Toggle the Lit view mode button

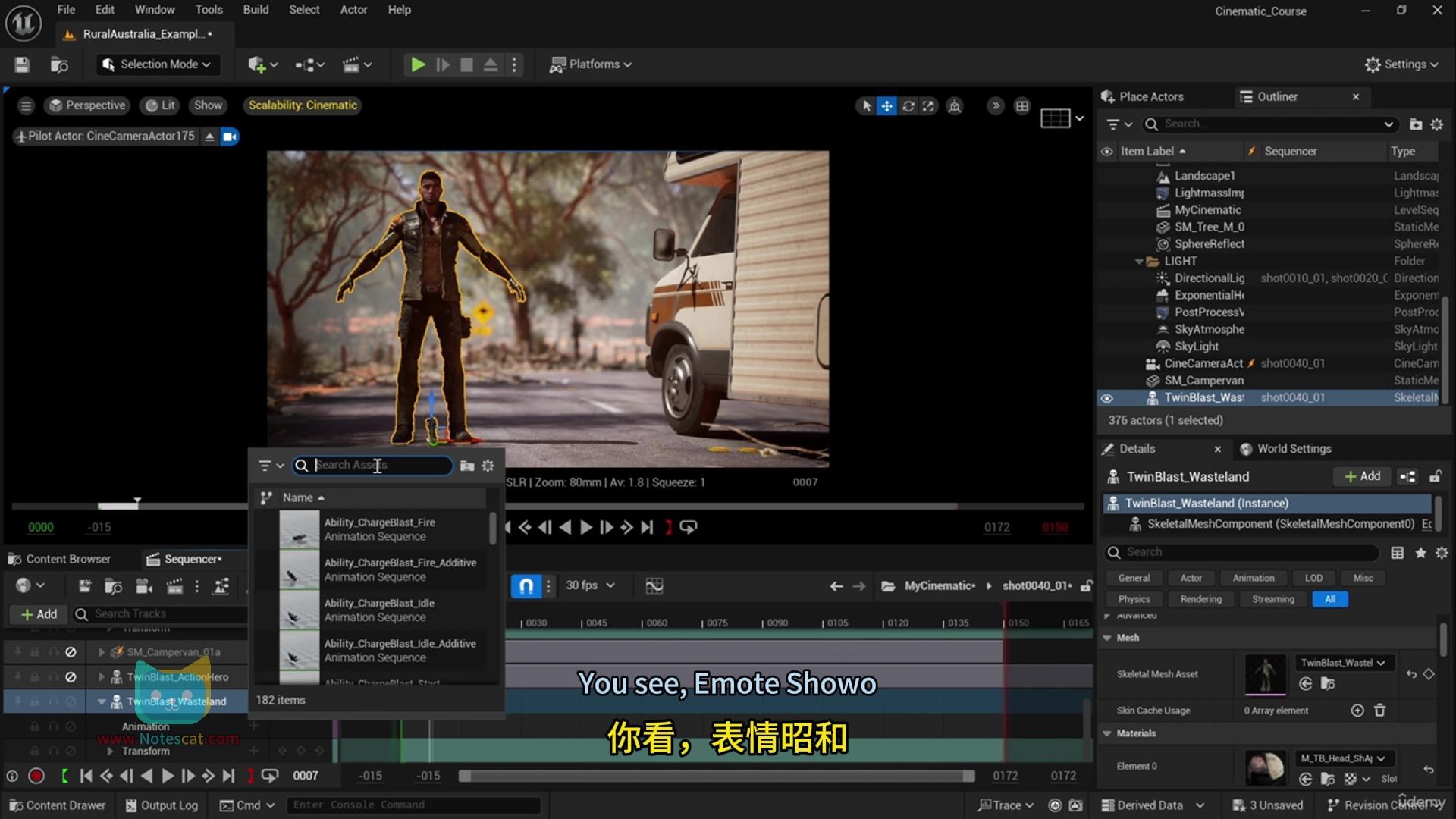[x=160, y=105]
